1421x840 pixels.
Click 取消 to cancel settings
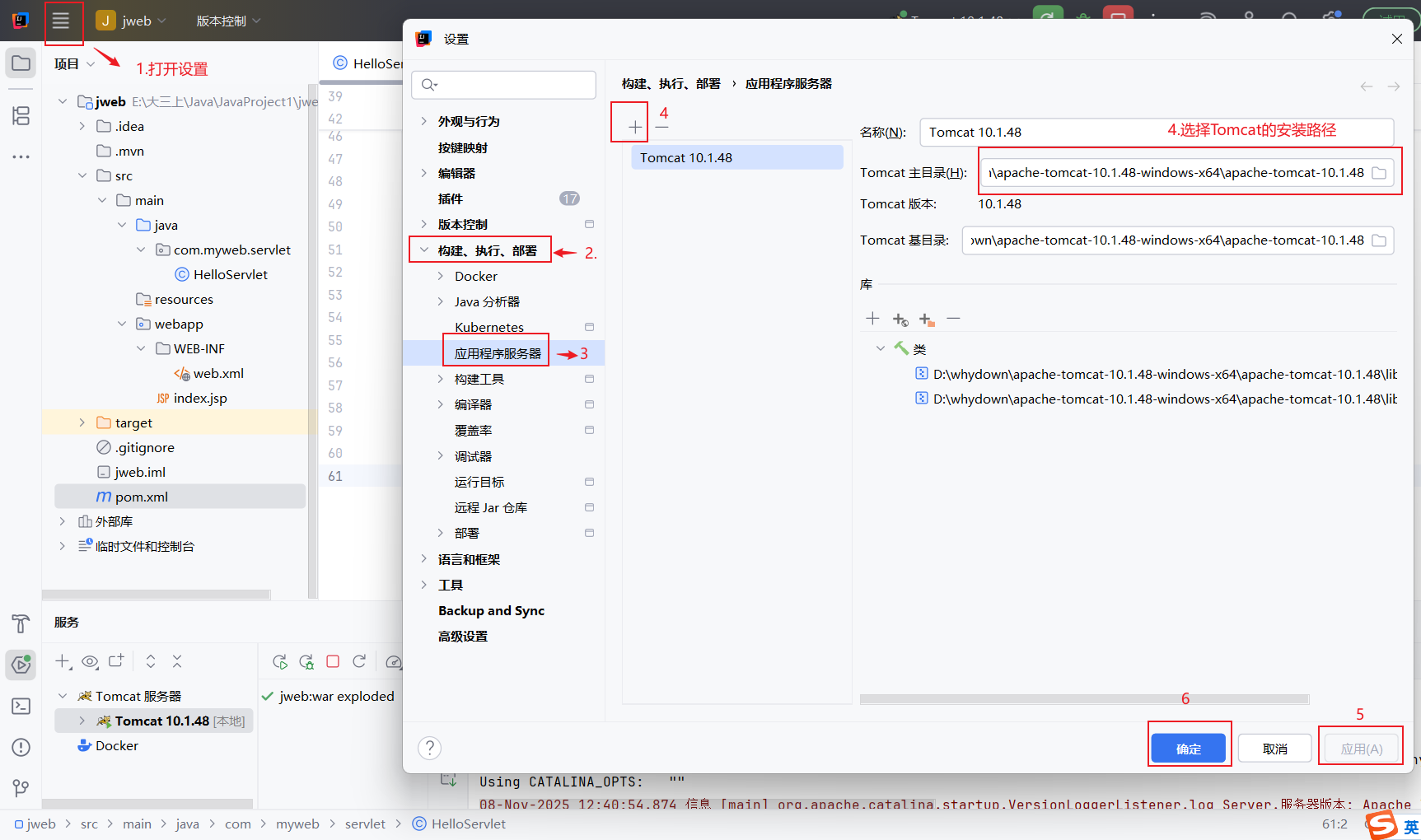click(x=1274, y=749)
